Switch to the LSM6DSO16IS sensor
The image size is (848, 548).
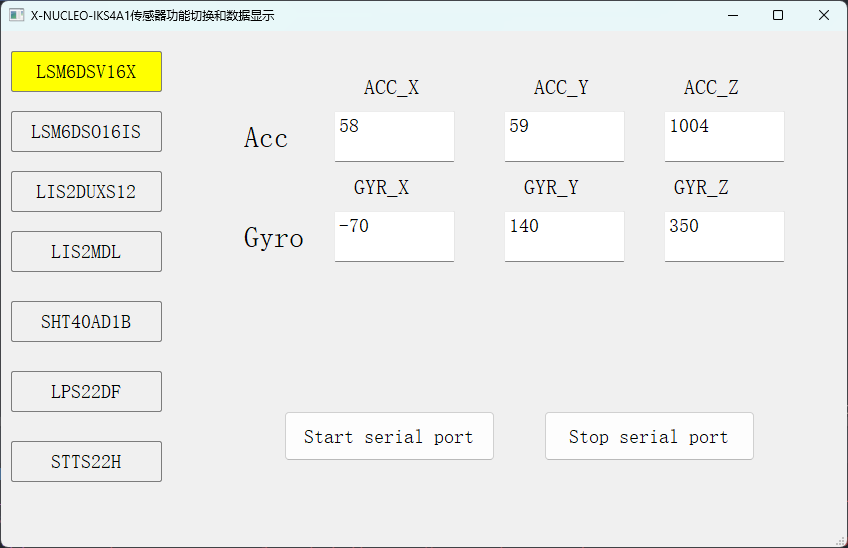tap(87, 131)
